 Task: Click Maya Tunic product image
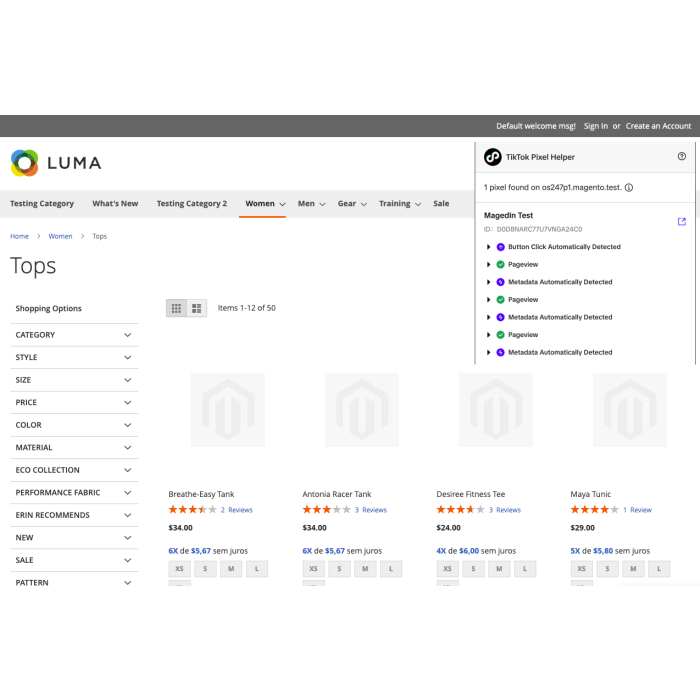(630, 410)
